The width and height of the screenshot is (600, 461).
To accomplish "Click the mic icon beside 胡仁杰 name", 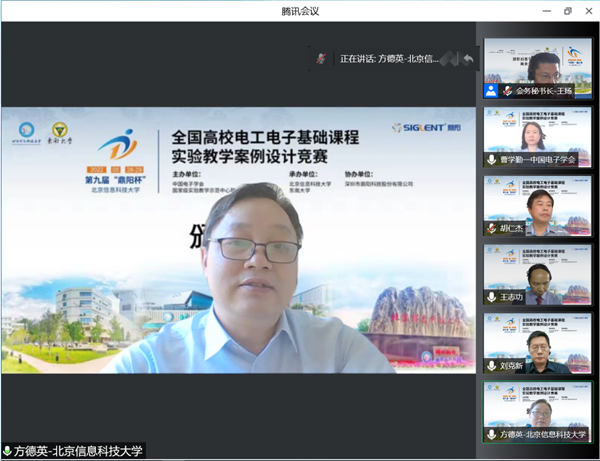I will tap(491, 229).
